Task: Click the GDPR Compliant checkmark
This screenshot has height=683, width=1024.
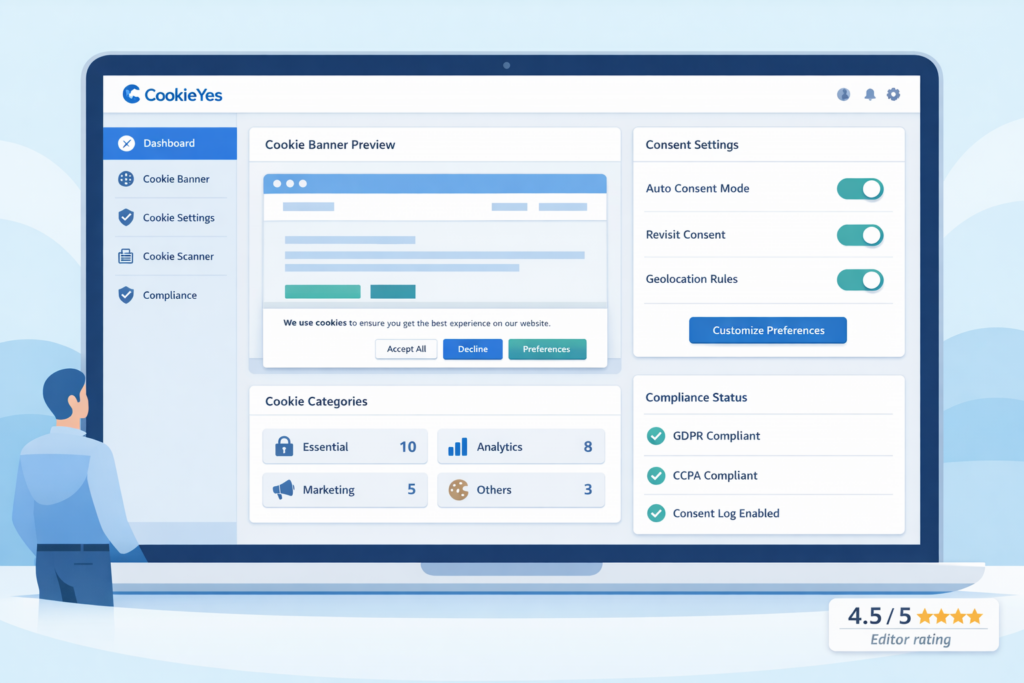Action: click(656, 435)
